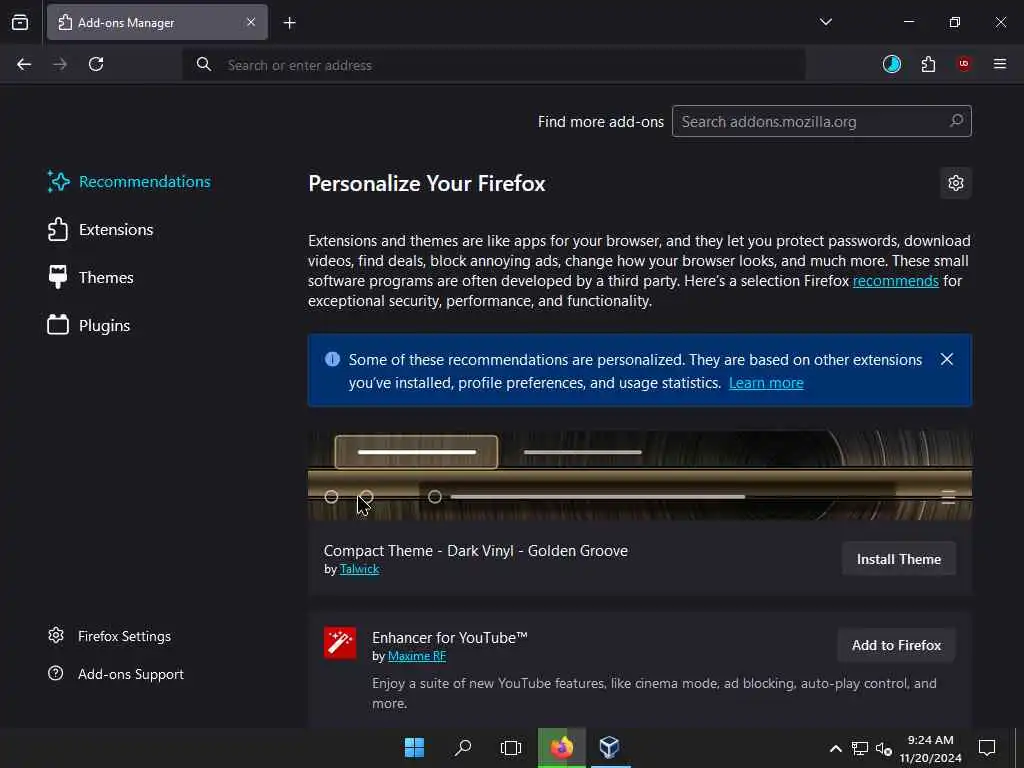
Task: Follow the recommends link
Action: (x=895, y=281)
